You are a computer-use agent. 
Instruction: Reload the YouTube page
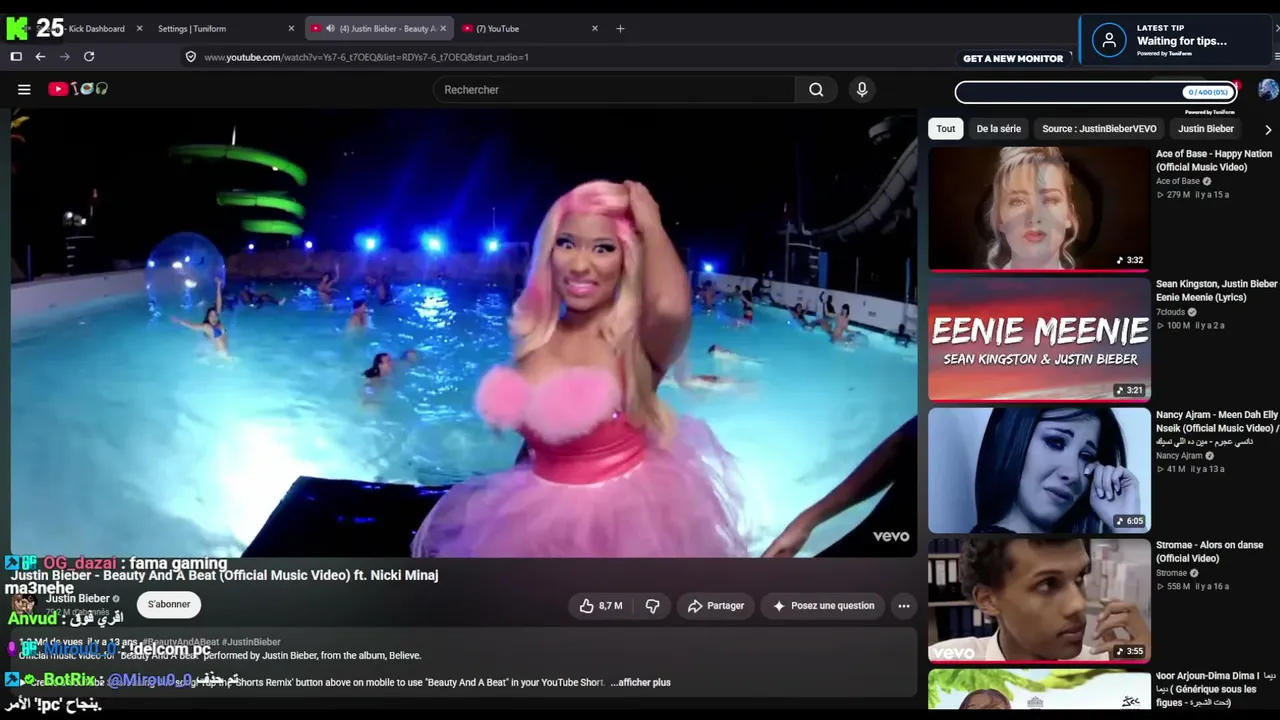89,57
